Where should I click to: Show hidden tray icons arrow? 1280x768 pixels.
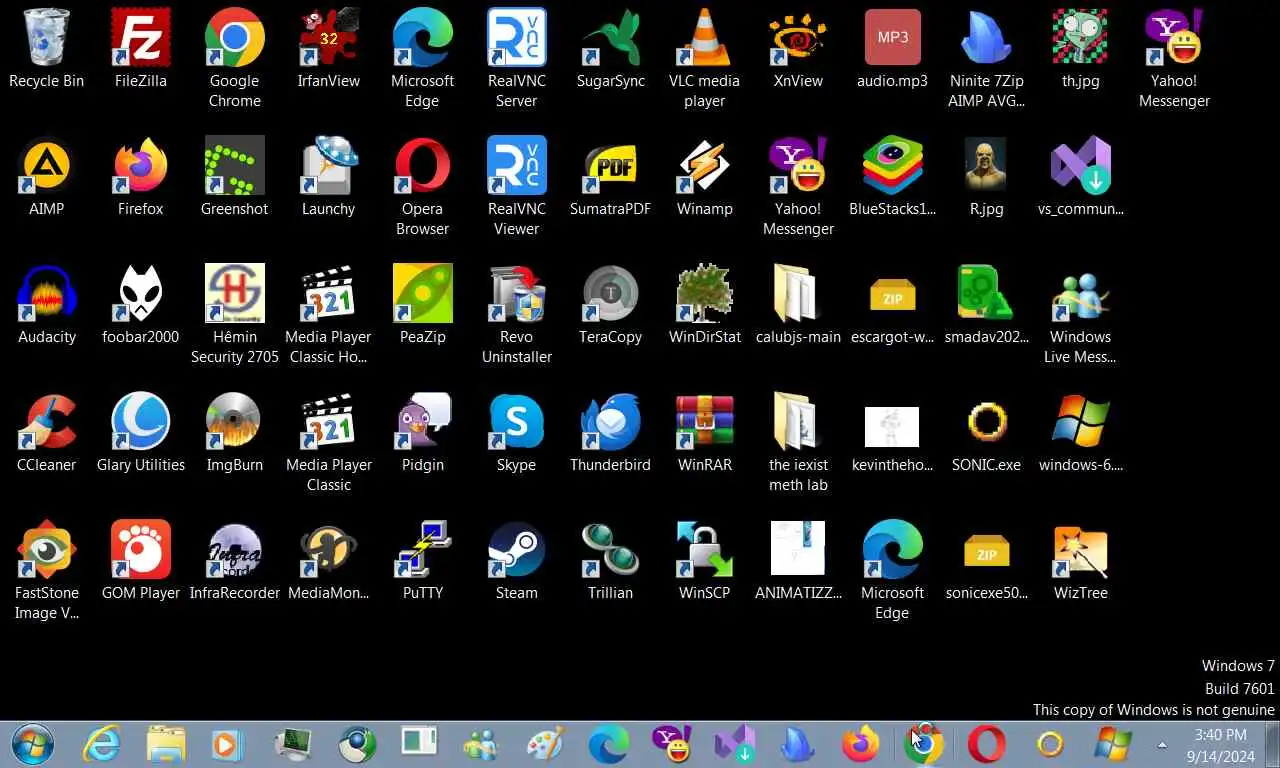pos(1161,745)
